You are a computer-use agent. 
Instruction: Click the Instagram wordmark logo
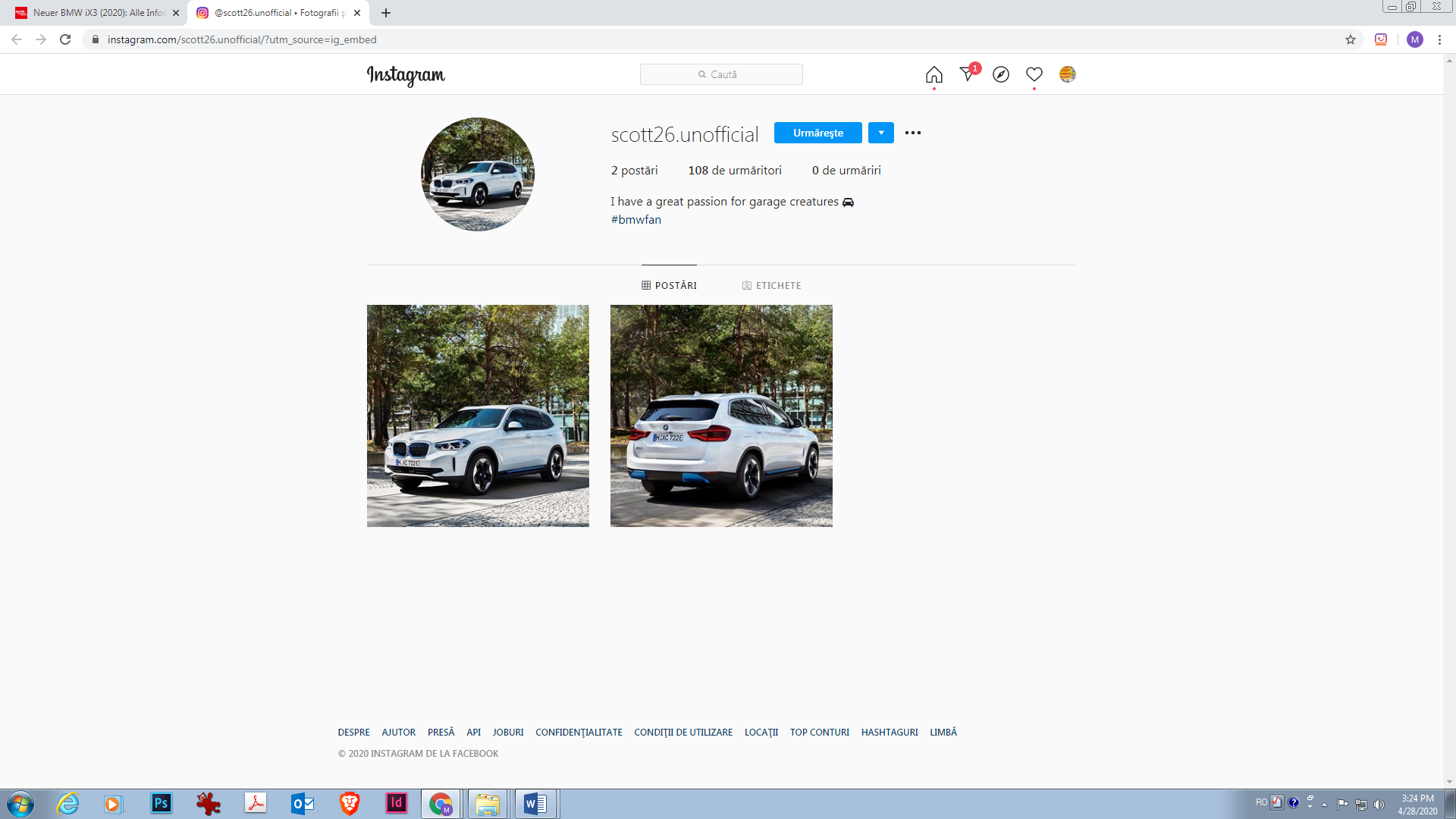coord(406,76)
